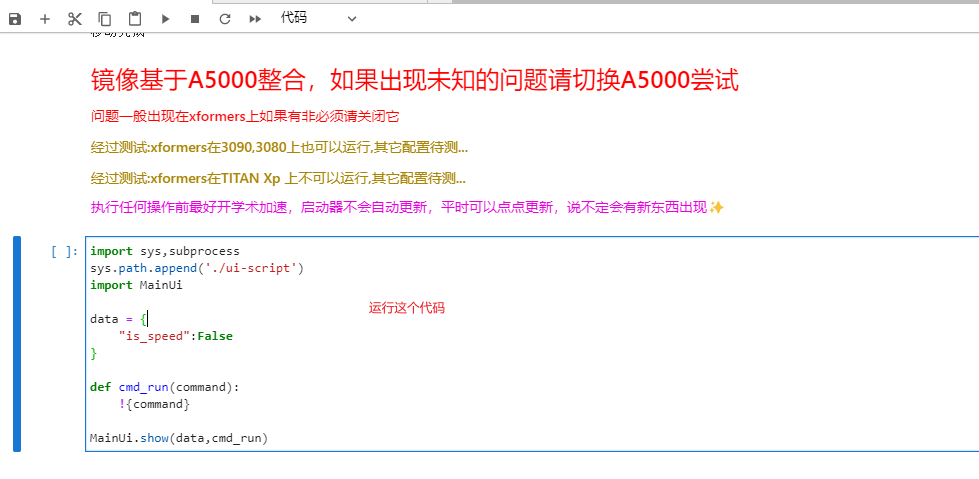Image resolution: width=979 pixels, height=479 pixels.
Task: Click the "is_speed":False line in code
Action: [x=175, y=336]
